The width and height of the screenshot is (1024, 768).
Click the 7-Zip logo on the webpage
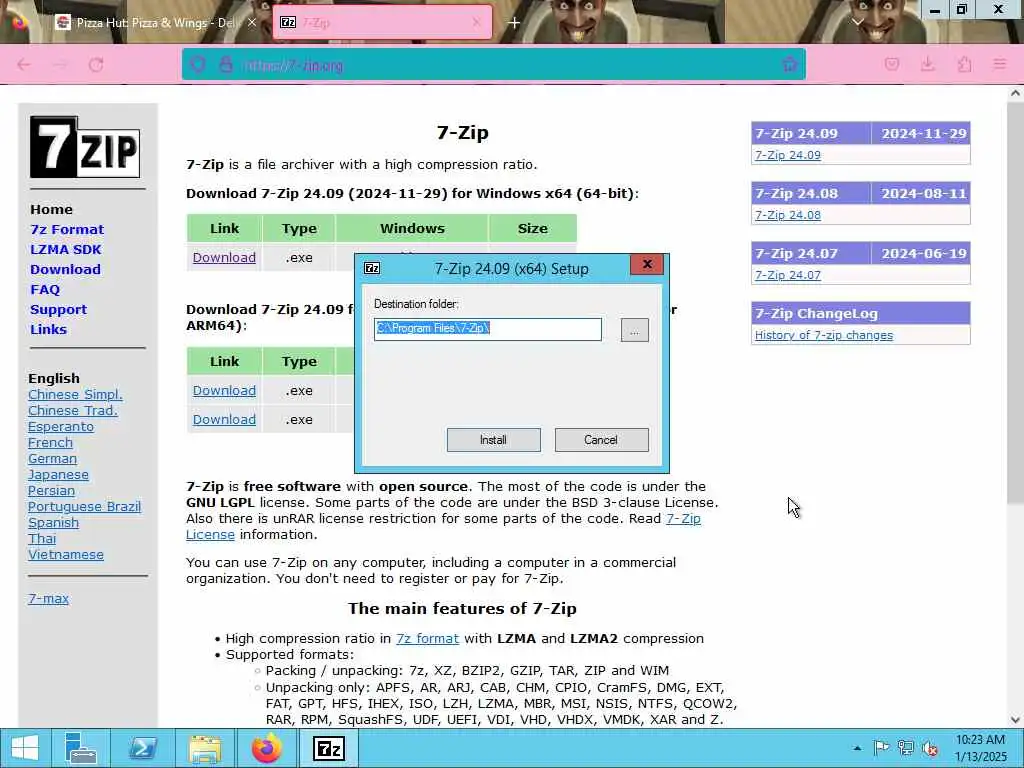click(x=85, y=147)
